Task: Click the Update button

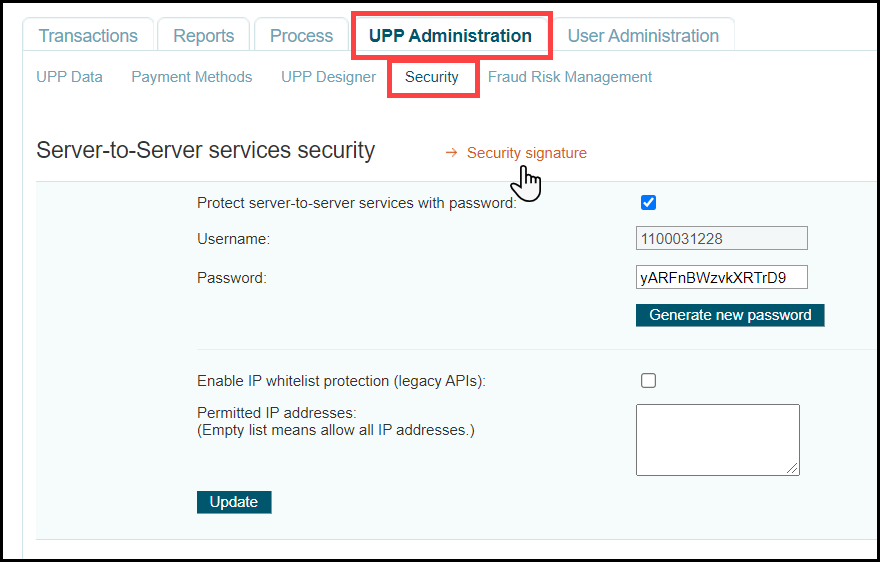Action: click(x=234, y=502)
